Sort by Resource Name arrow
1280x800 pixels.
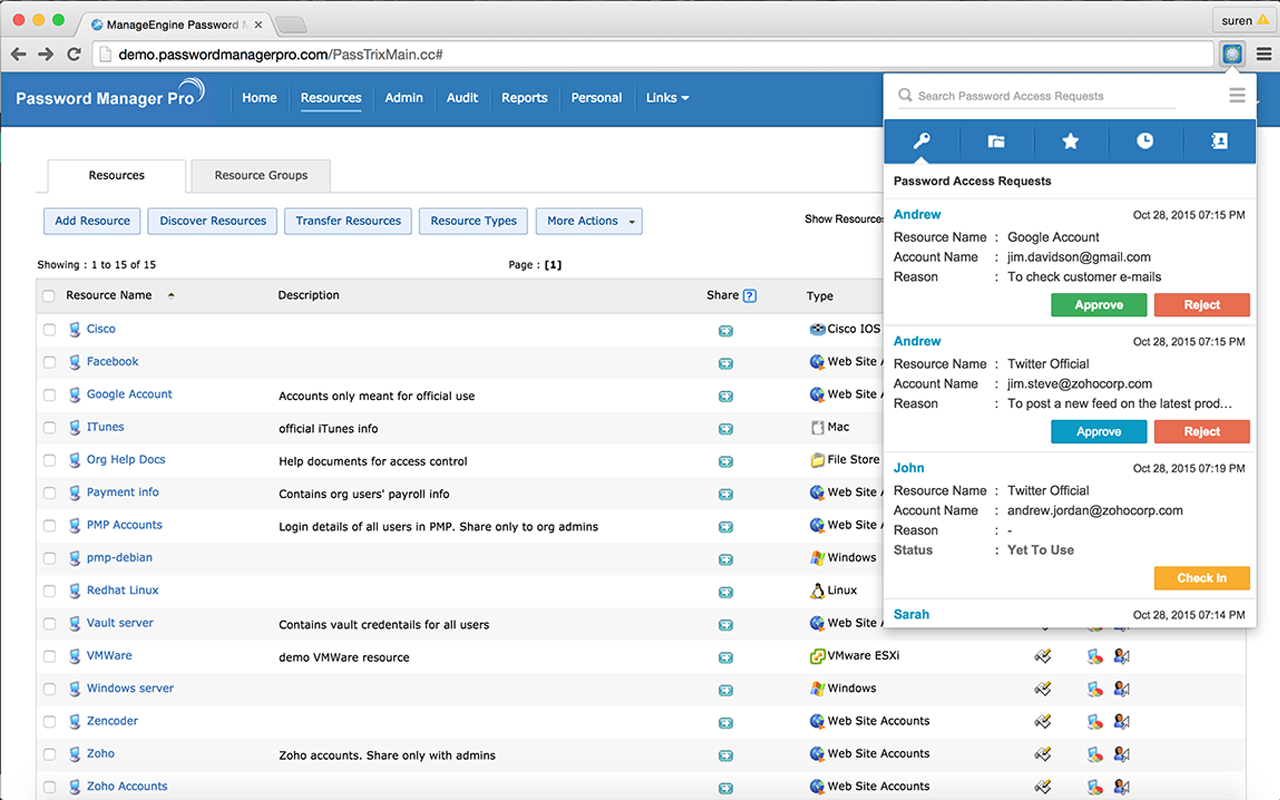pyautogui.click(x=171, y=296)
